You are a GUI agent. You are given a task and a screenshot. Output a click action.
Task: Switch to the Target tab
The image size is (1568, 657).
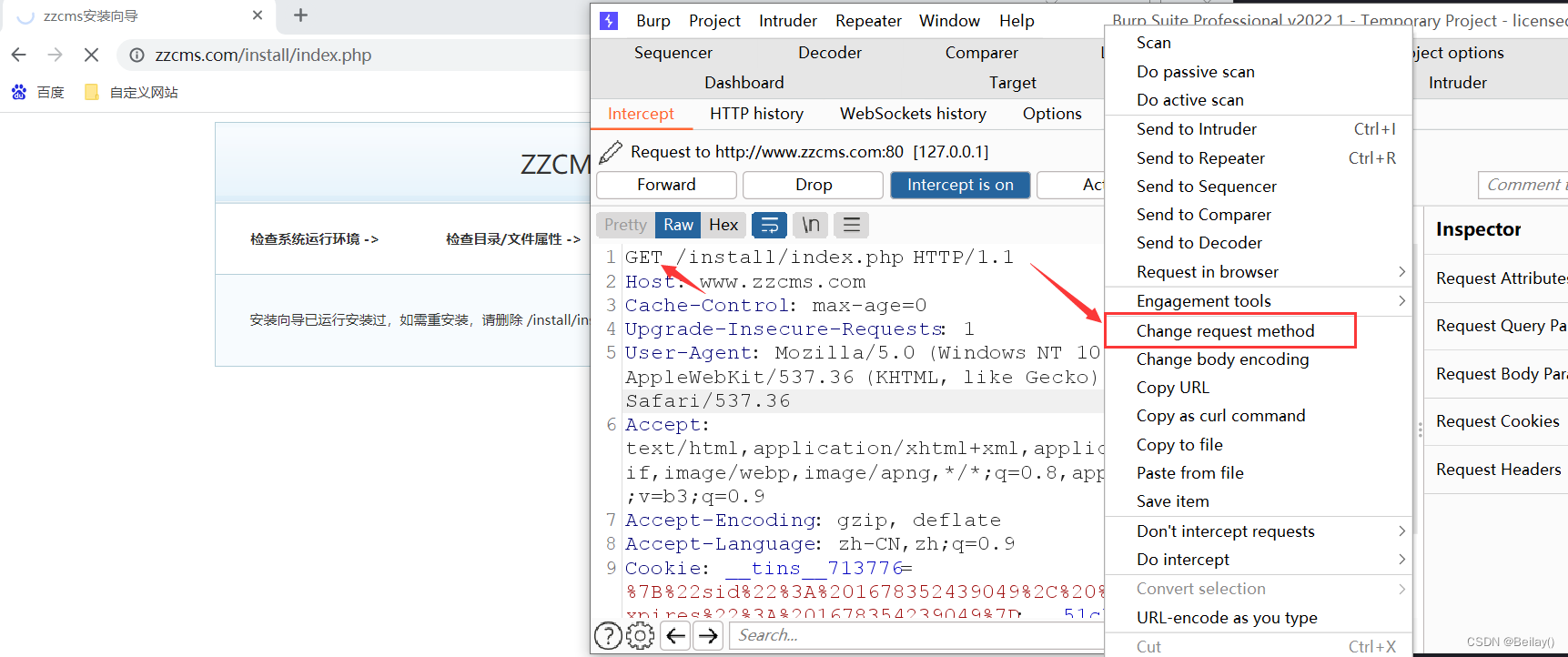pyautogui.click(x=1012, y=83)
